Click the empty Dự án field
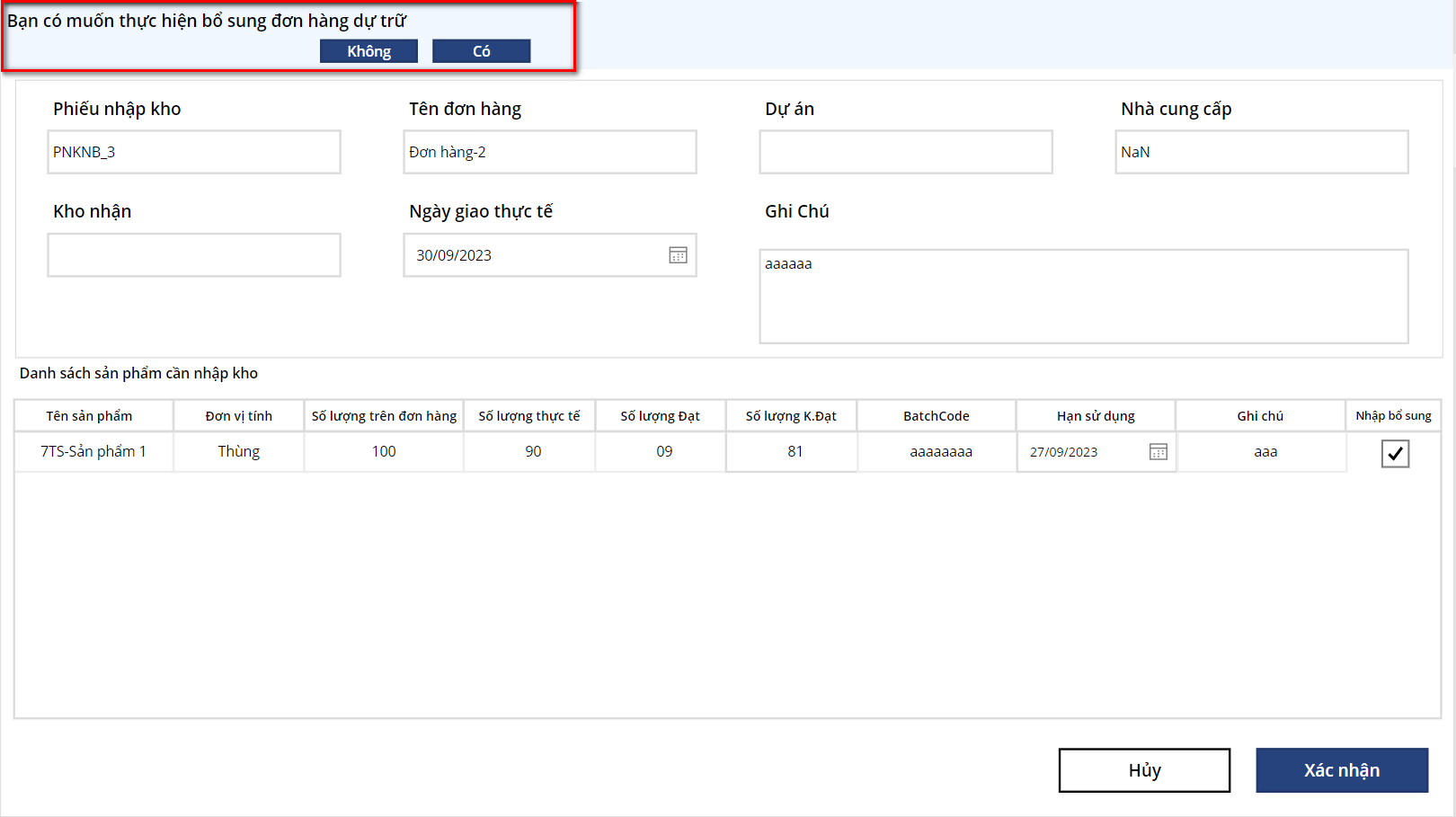 pyautogui.click(x=905, y=152)
